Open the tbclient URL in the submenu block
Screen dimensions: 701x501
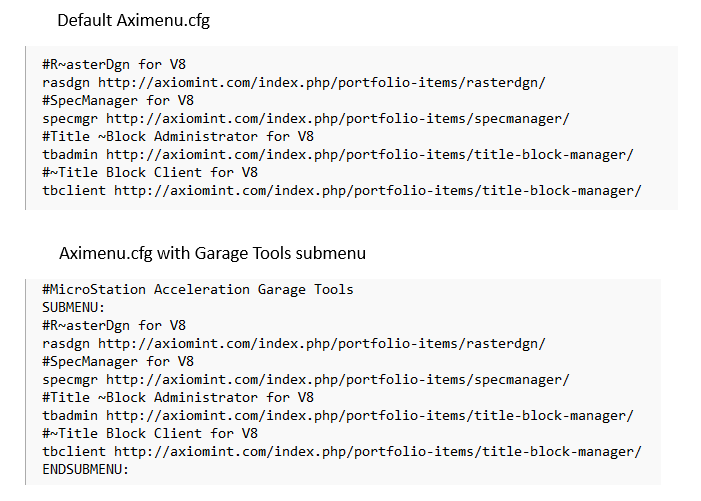(378, 452)
